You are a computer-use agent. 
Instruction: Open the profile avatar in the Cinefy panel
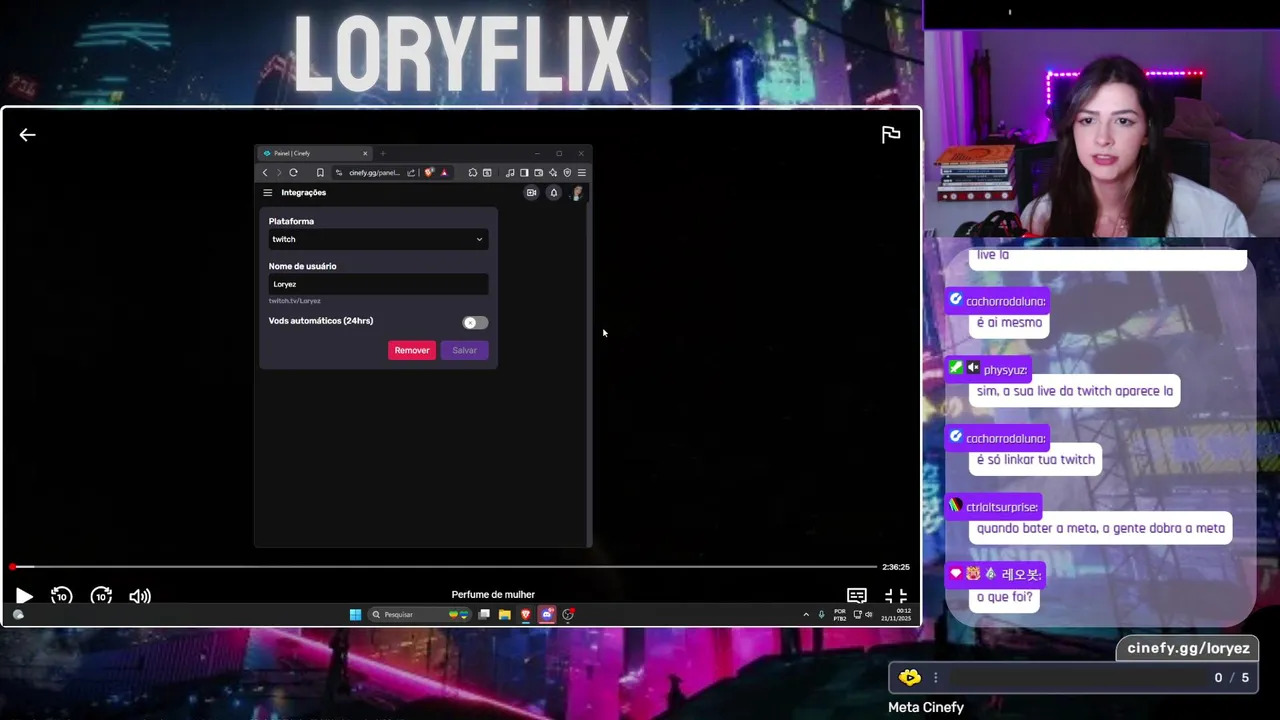pyautogui.click(x=577, y=193)
